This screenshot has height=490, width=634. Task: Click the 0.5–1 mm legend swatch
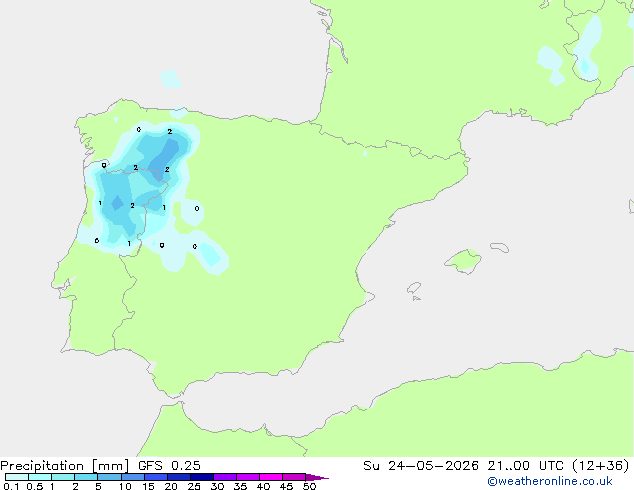coord(40,477)
